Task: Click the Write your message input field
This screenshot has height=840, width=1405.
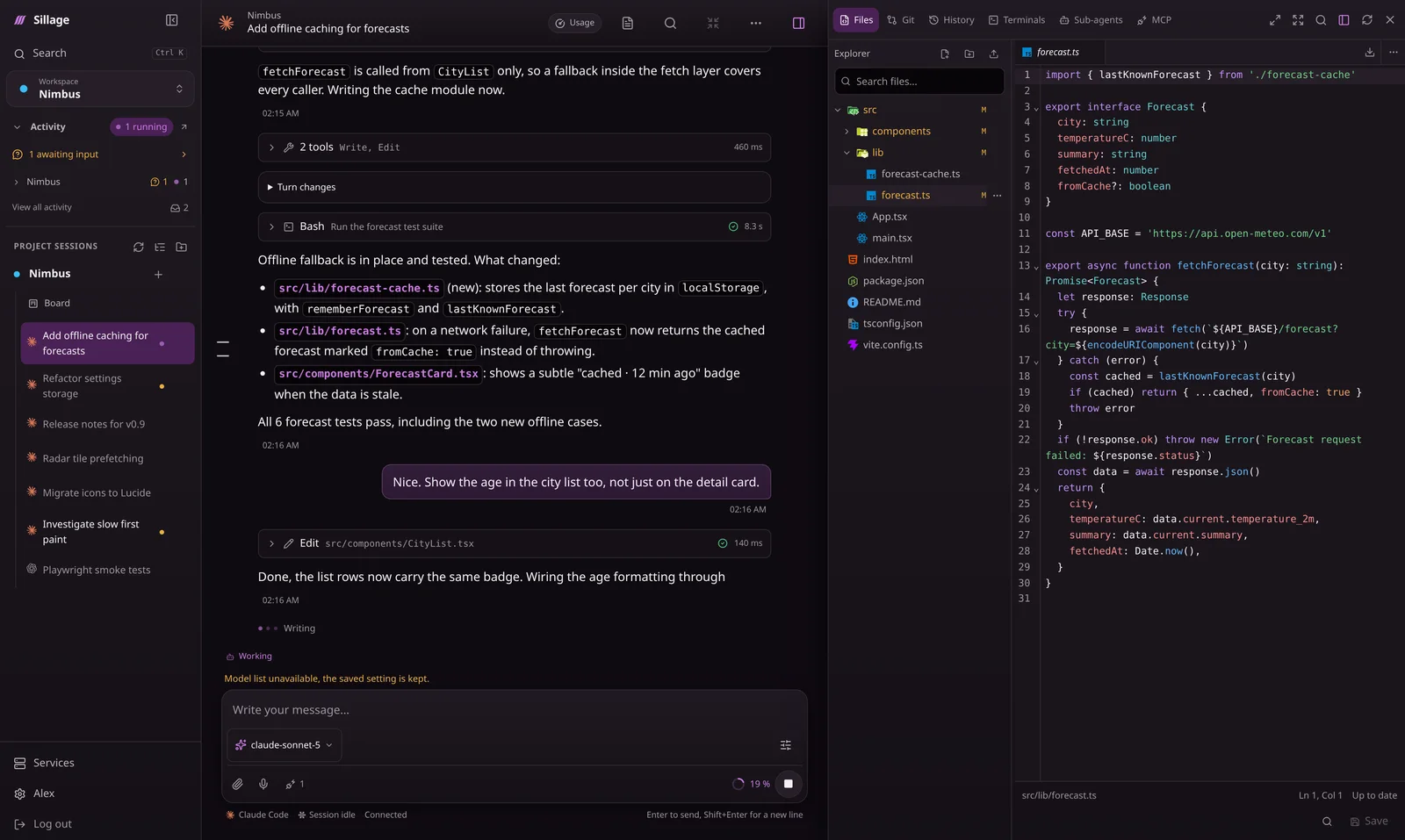Action: pos(515,710)
